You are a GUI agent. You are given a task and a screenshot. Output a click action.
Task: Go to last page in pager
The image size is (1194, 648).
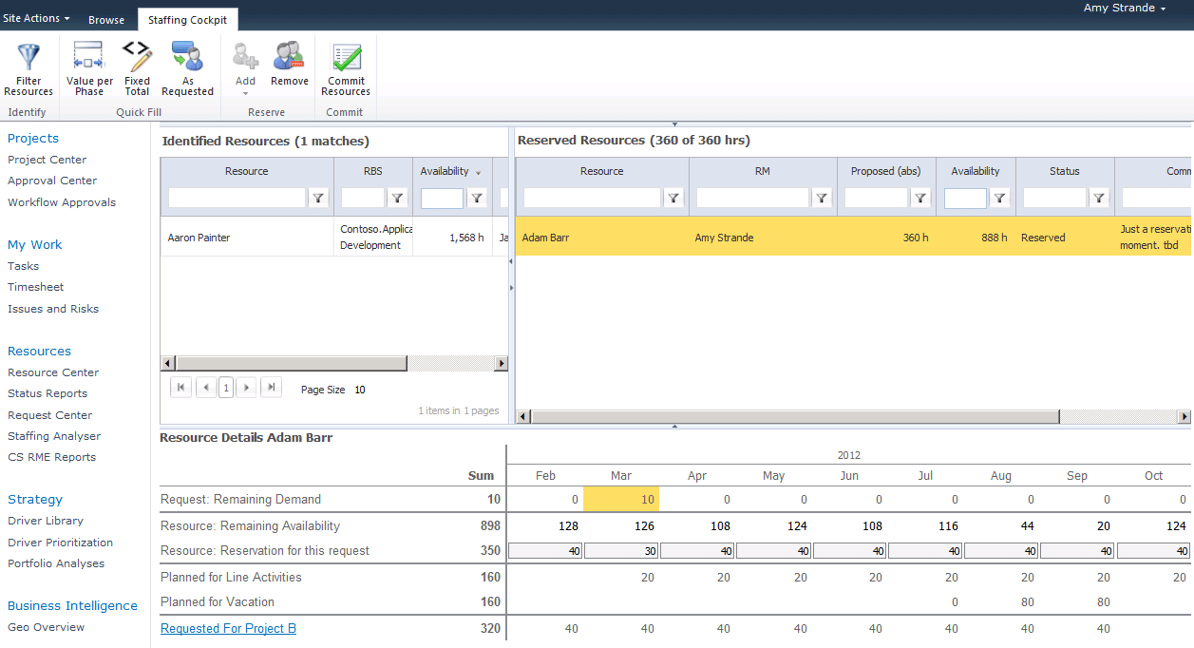271,388
